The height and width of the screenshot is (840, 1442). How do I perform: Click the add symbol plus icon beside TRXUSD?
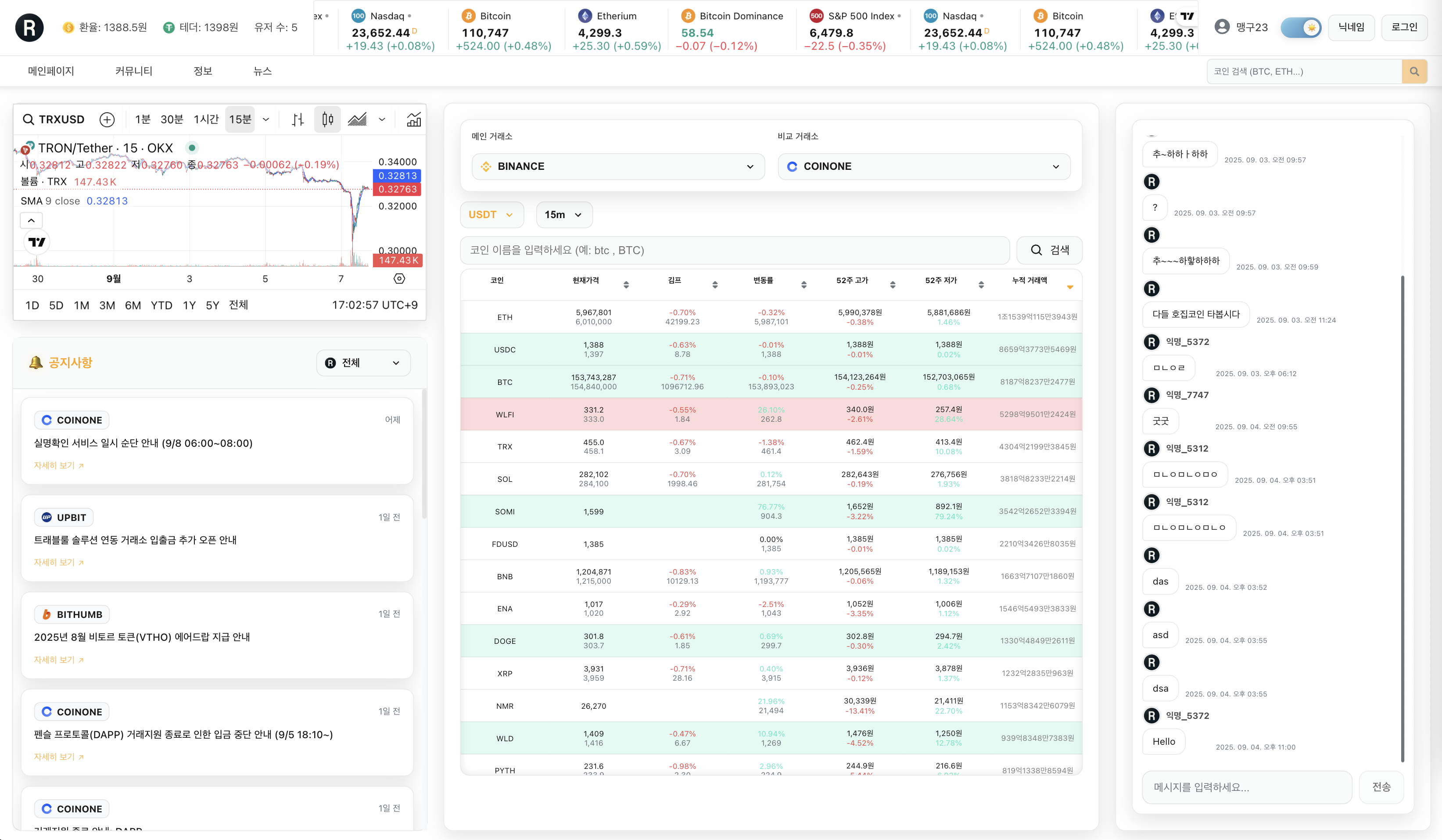click(107, 119)
